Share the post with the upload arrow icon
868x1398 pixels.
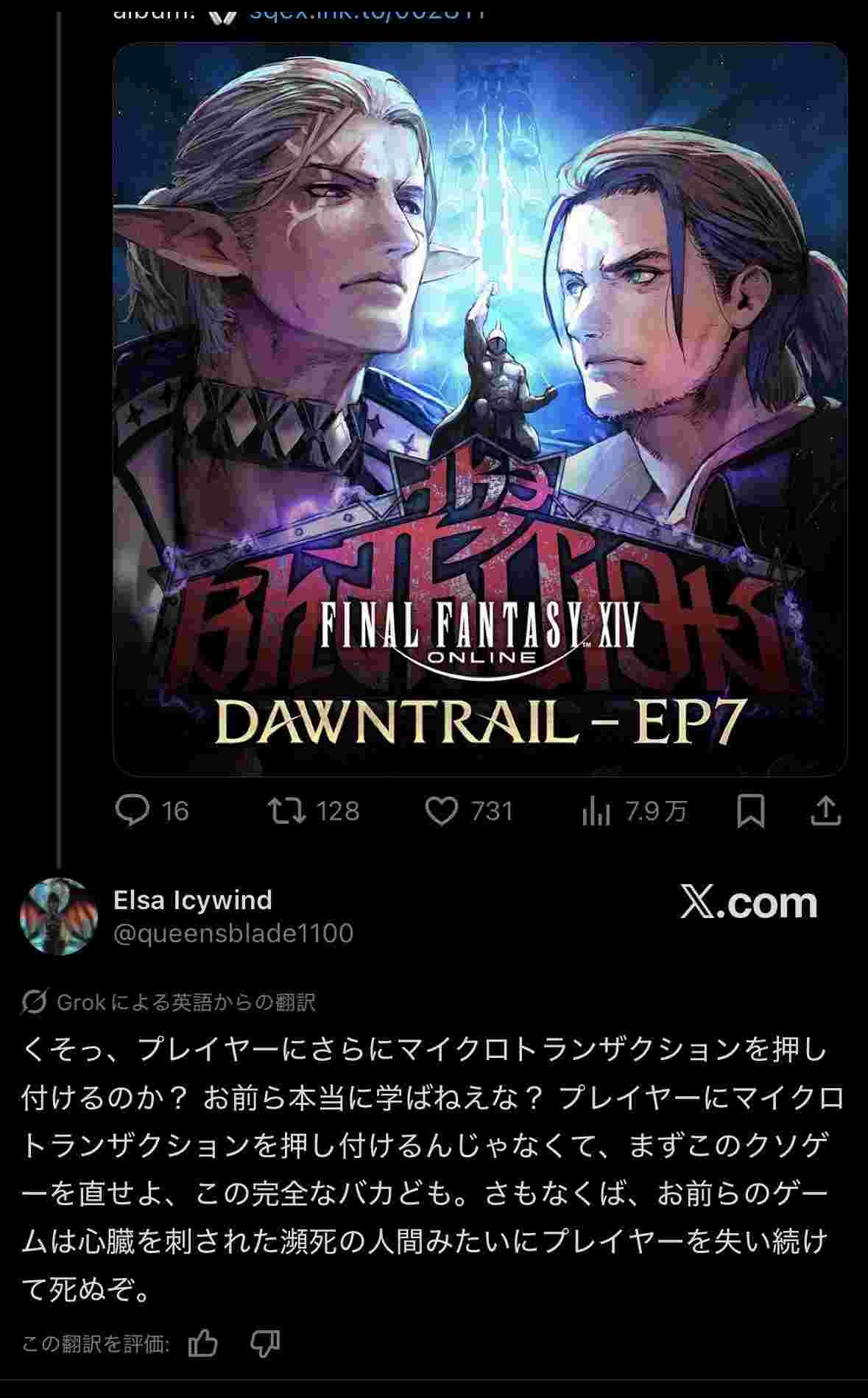826,811
